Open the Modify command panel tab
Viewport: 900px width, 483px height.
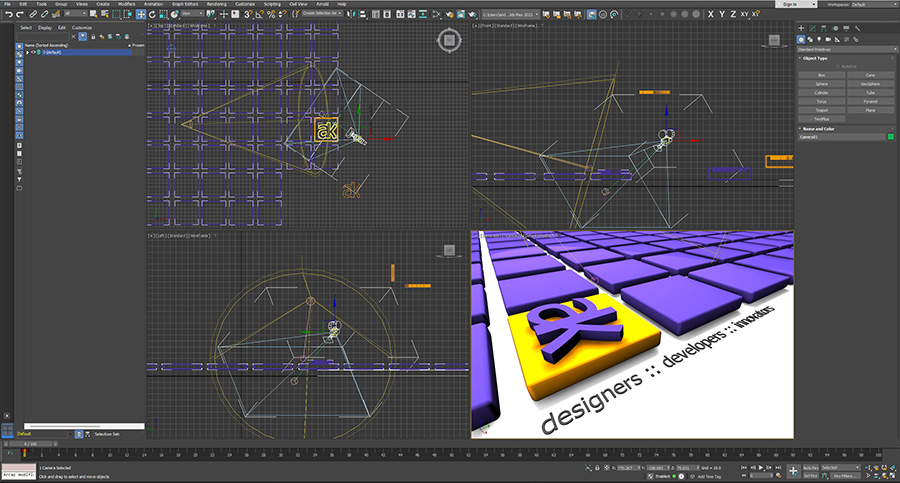coord(812,28)
